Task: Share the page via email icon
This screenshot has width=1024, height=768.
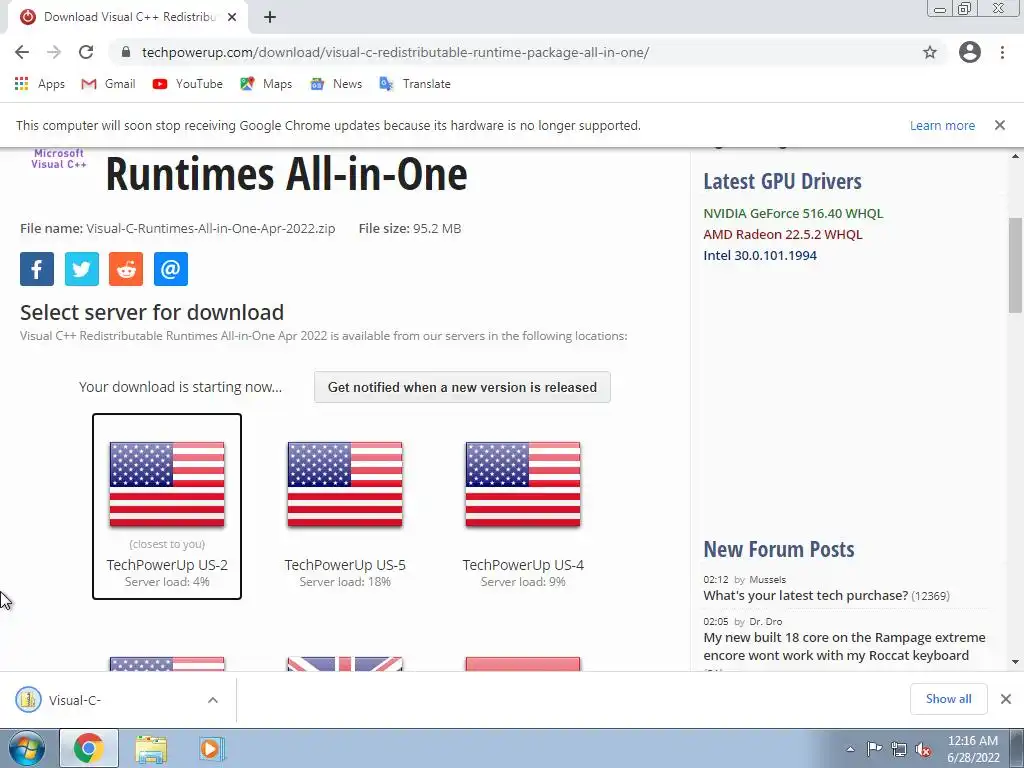Action: click(x=171, y=269)
